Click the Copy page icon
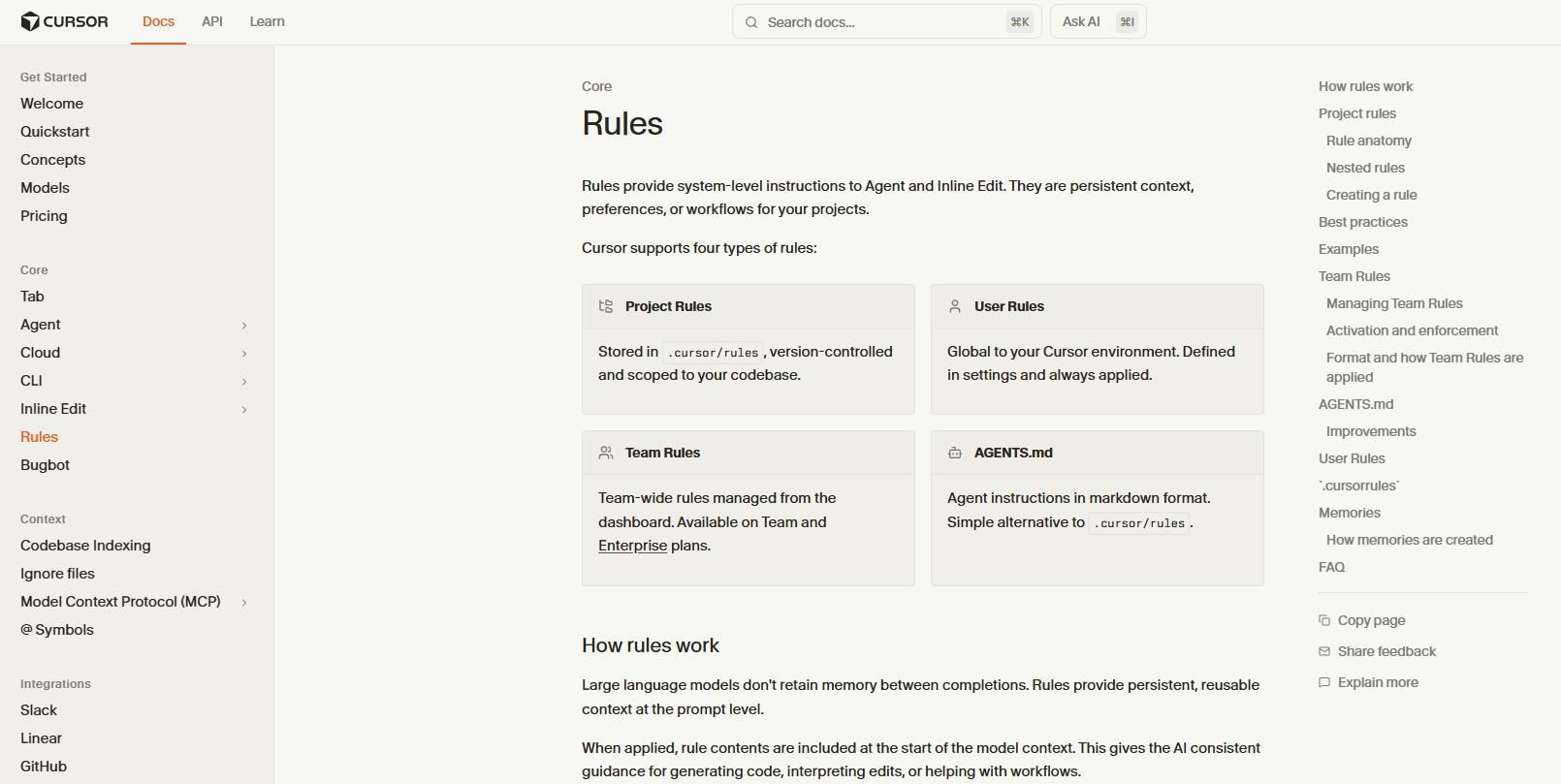 click(1324, 620)
